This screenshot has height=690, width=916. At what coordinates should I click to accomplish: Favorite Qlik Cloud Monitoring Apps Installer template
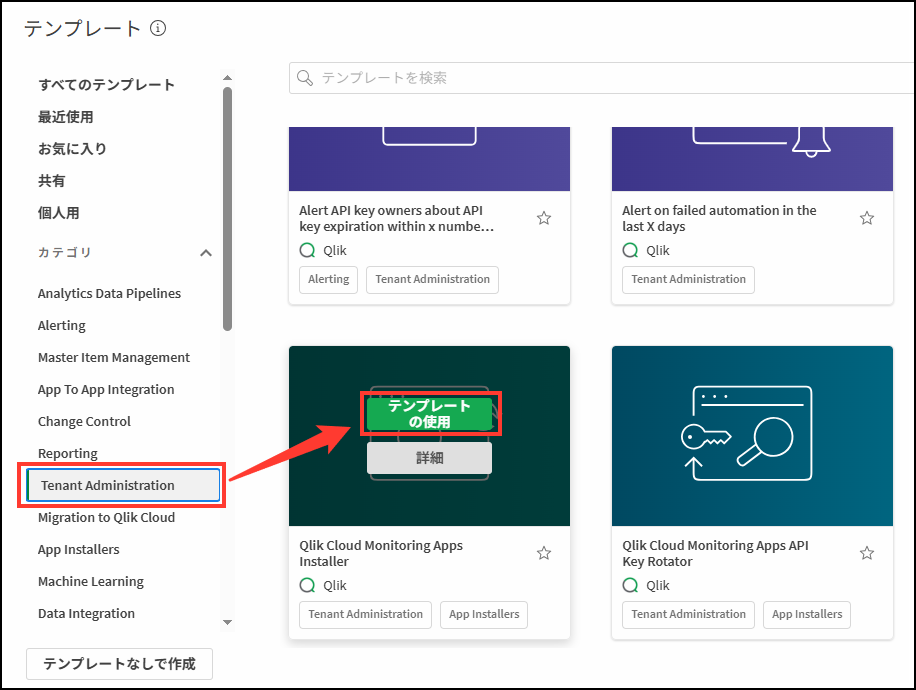pos(544,553)
